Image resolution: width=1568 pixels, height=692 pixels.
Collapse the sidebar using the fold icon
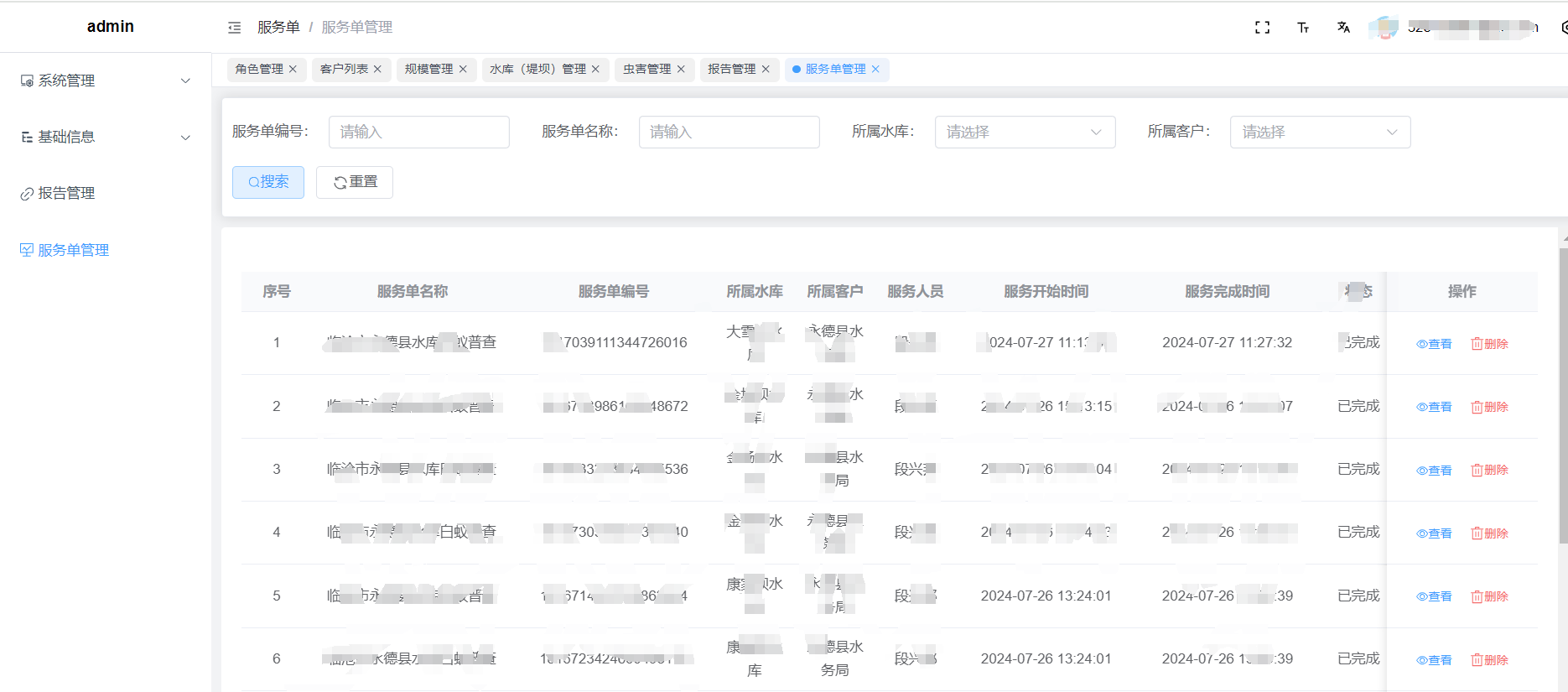[x=234, y=28]
